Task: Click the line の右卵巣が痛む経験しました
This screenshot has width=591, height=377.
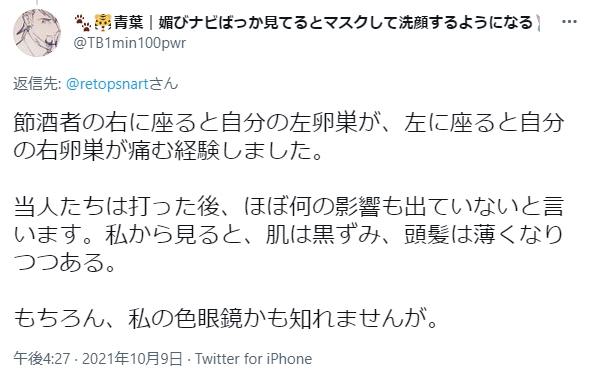Action: coord(168,151)
